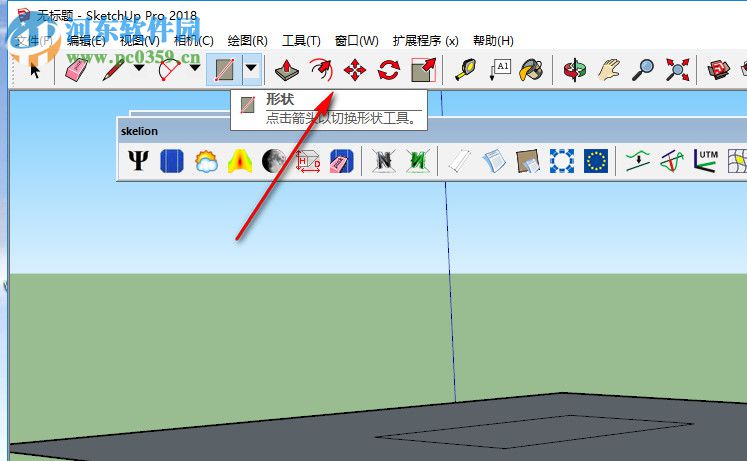Select the arrow Select tool

coord(34,70)
